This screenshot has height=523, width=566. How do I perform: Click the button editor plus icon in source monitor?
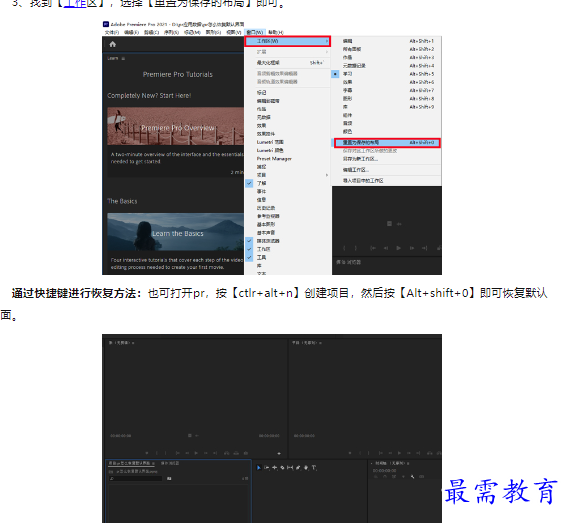279,453
